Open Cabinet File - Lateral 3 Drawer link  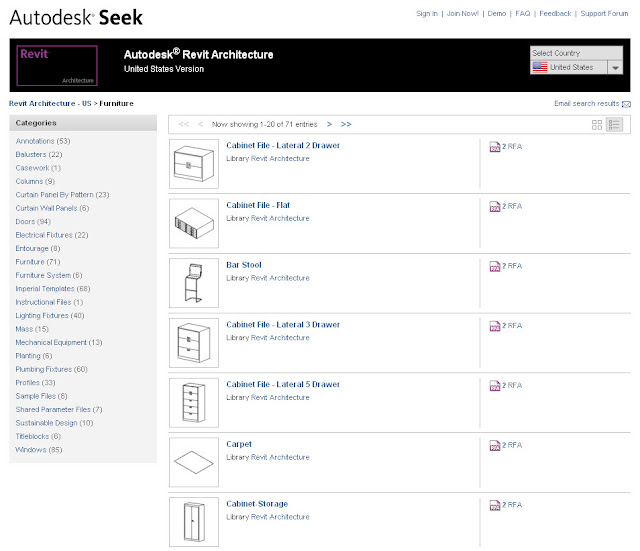pos(283,325)
